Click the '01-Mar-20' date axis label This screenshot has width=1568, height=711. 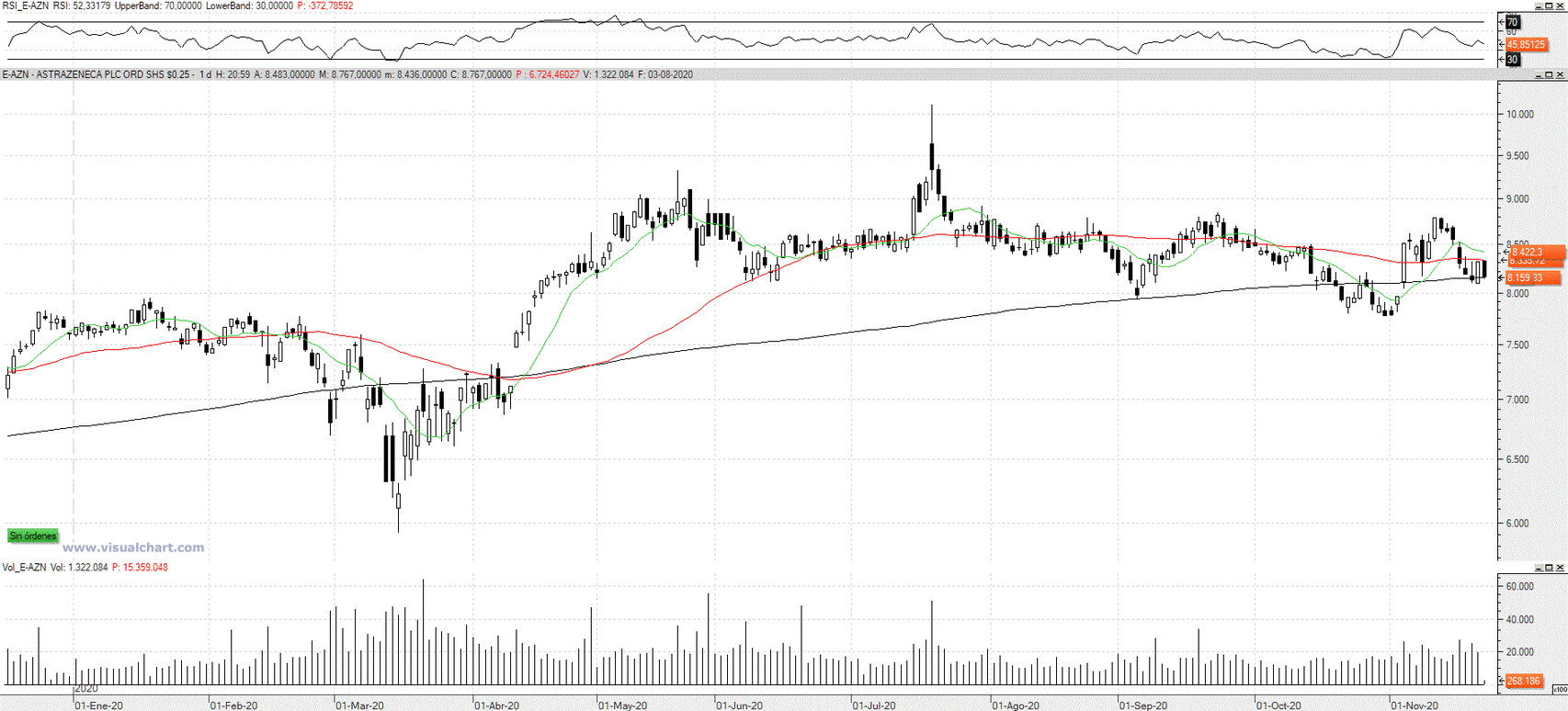pos(359,705)
